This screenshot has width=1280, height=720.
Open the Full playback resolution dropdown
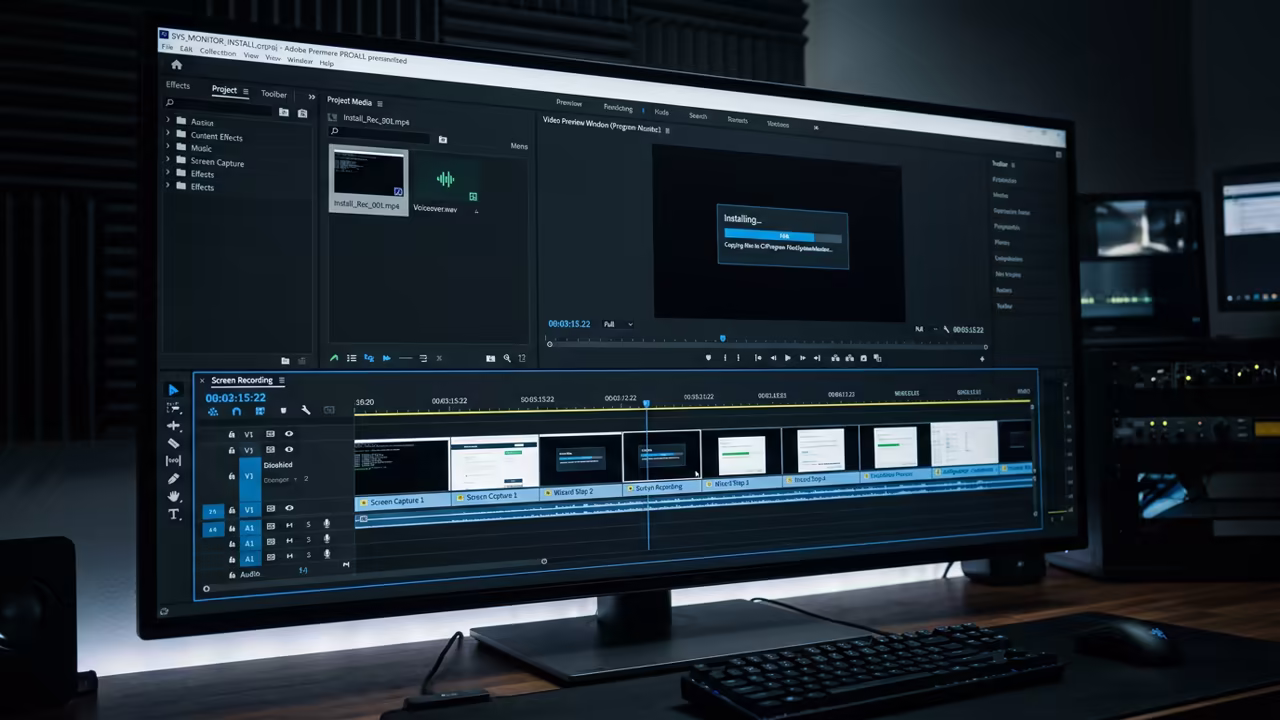point(617,324)
